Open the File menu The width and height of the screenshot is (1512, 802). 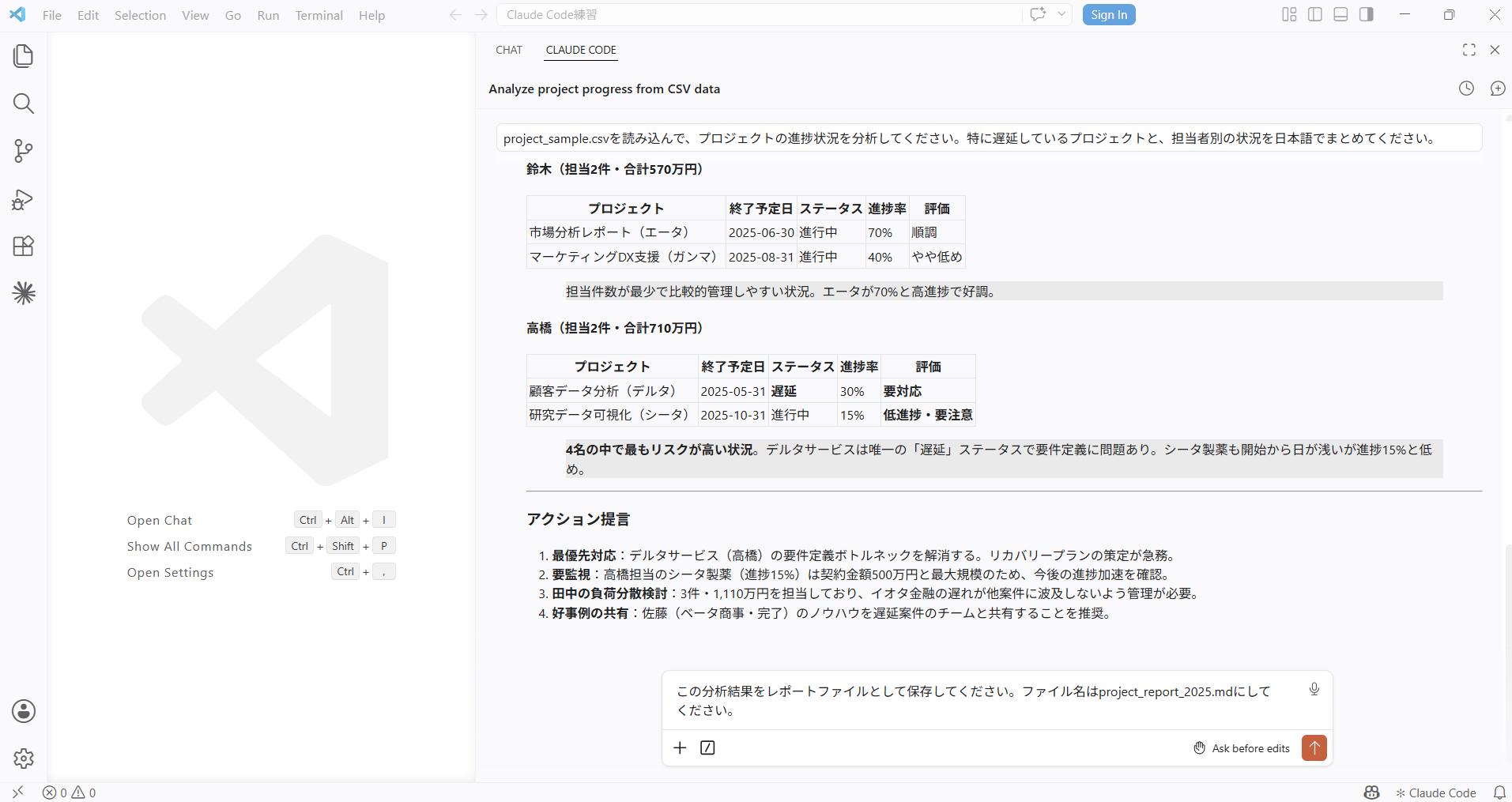click(52, 15)
